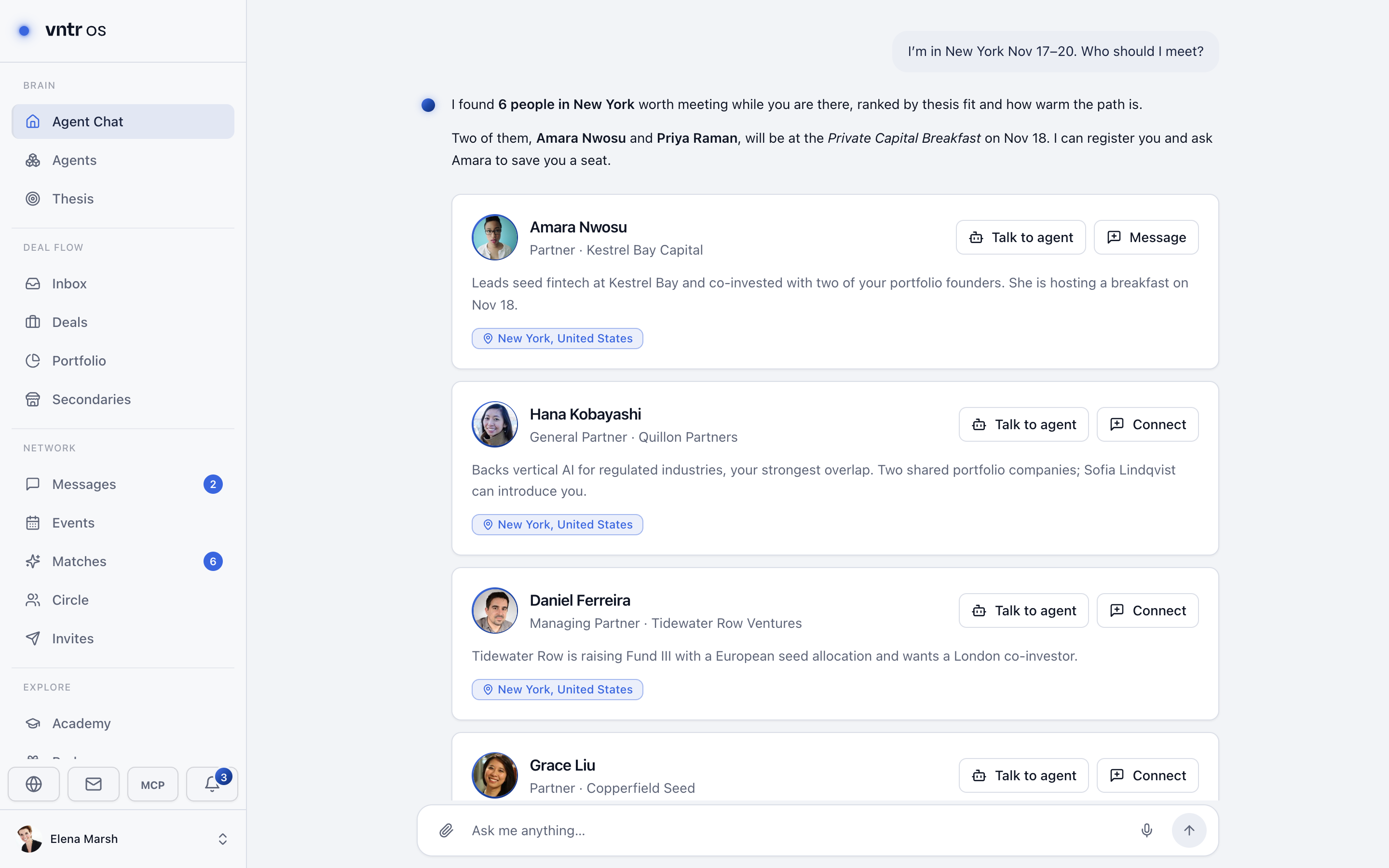Send message with the up-arrow button
Screen dimensions: 1389x868
1189,830
